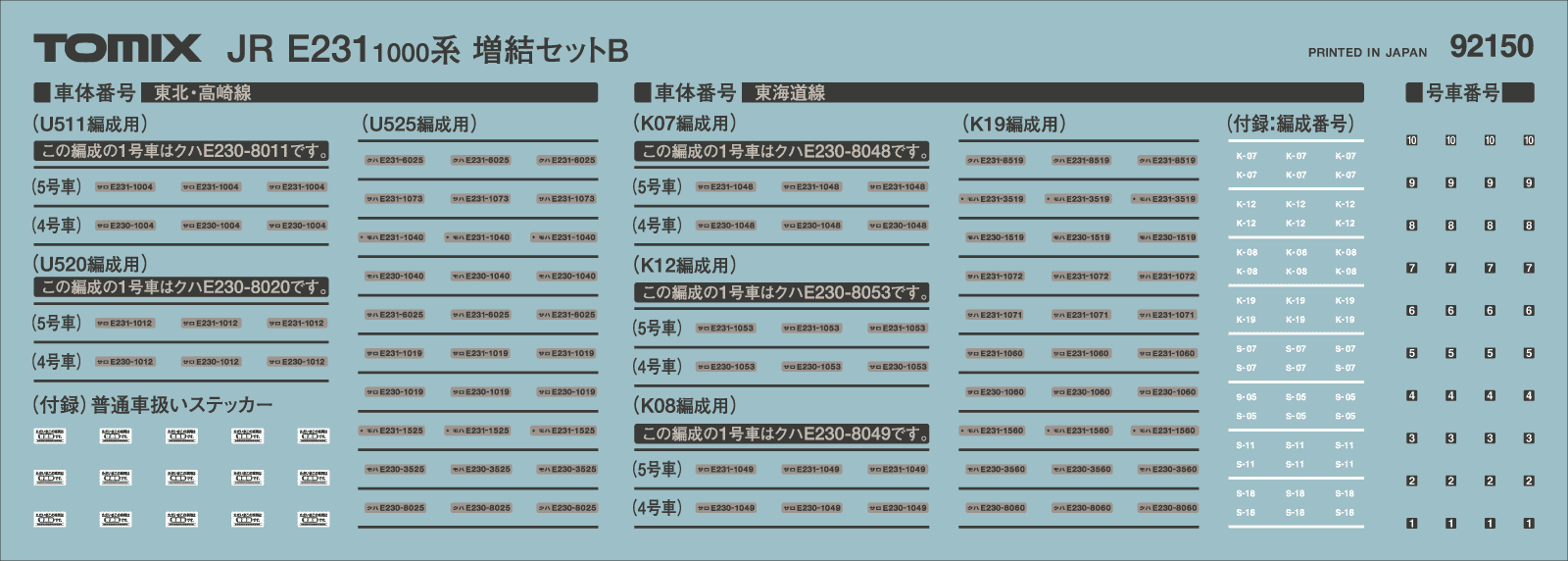Screen dimensions: 1568x561
Task: Click the "(5号車)" label under K12編成用
Action: click(658, 328)
